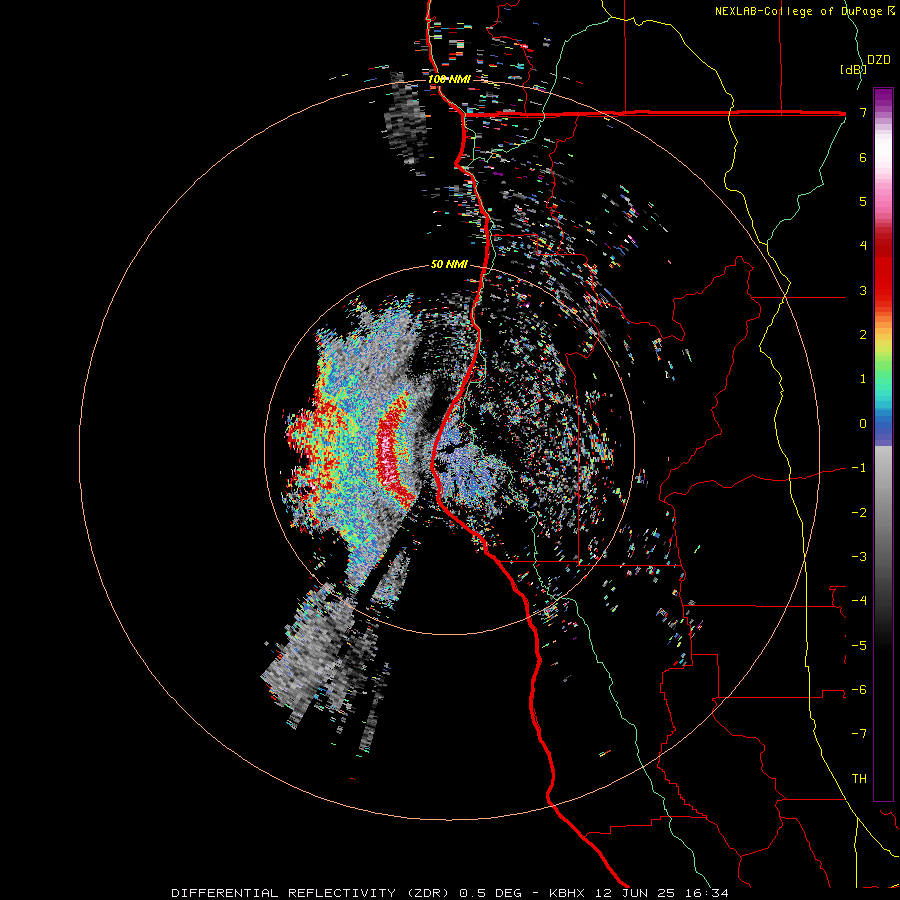Viewport: 900px width, 900px height.
Task: Click the red-white high ZDR arc band
Action: [x=389, y=451]
